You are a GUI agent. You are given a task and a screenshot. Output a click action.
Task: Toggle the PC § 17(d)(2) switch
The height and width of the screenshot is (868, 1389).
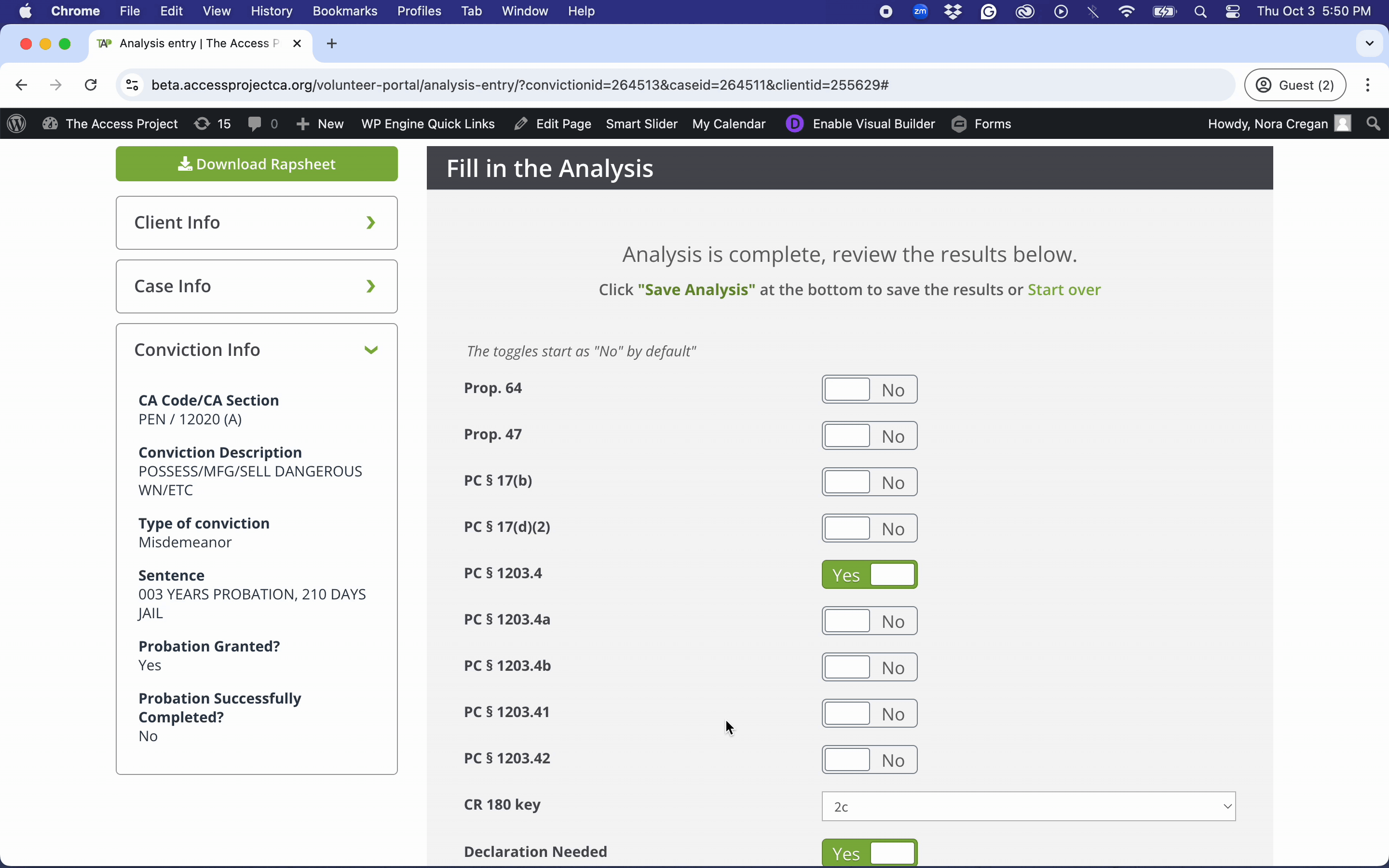click(x=870, y=529)
